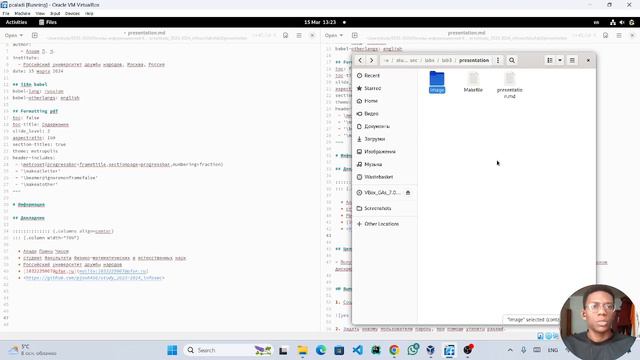Viewport: 640px width, 360px height.
Task: Open view options dropdown arrow in Files
Action: (x=560, y=60)
